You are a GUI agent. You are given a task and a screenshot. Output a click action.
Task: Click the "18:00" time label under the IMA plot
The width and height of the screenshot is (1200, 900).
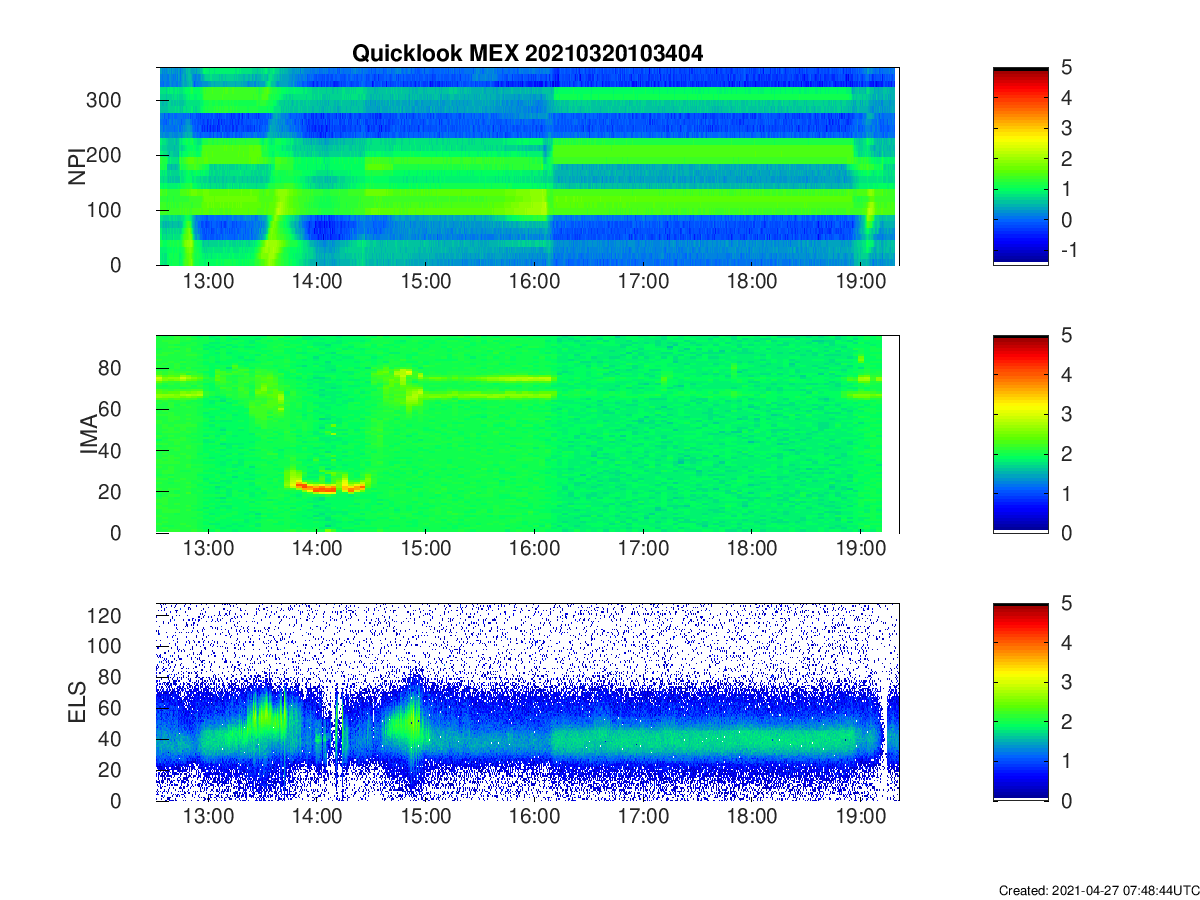coord(752,550)
